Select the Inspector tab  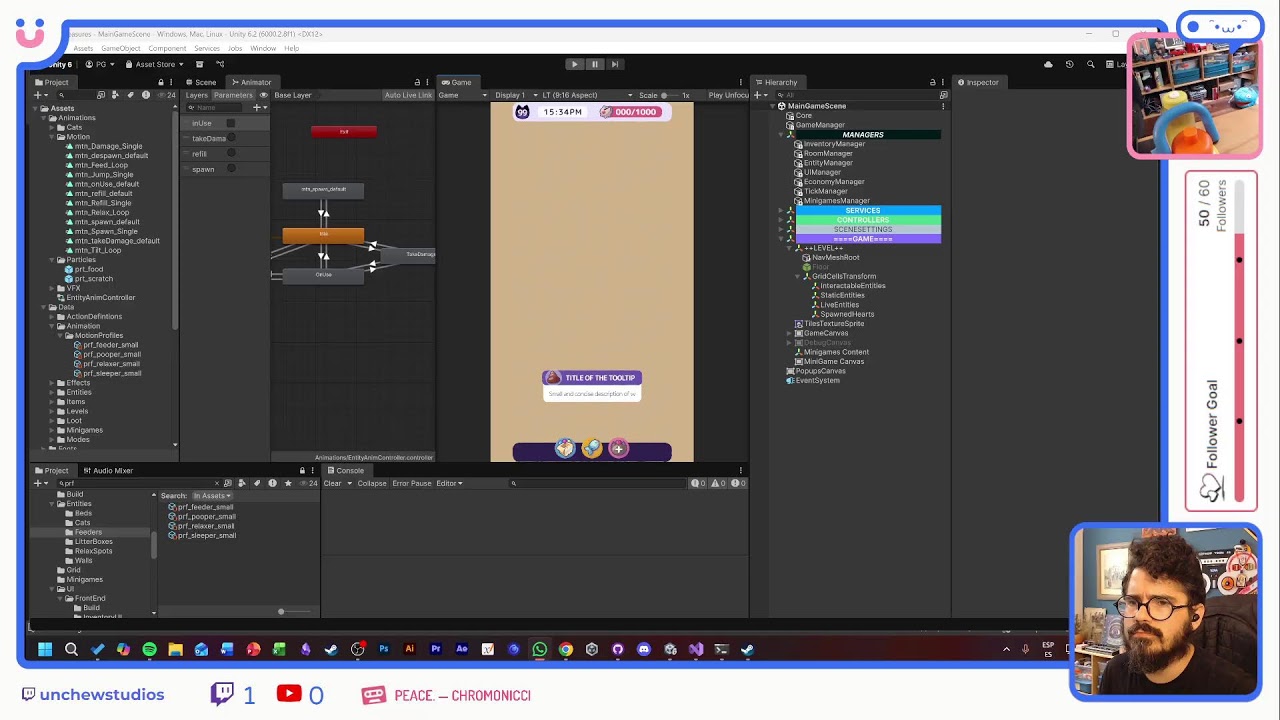(x=978, y=82)
